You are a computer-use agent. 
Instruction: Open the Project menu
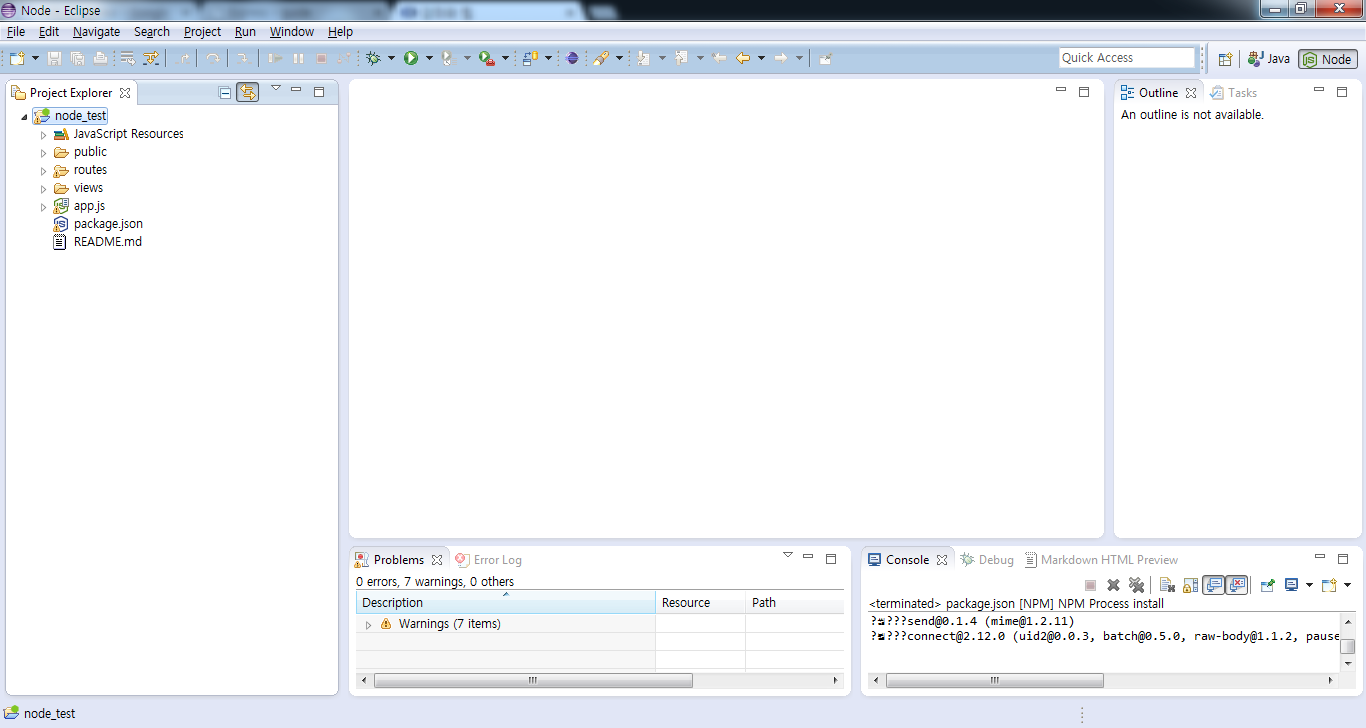[202, 32]
